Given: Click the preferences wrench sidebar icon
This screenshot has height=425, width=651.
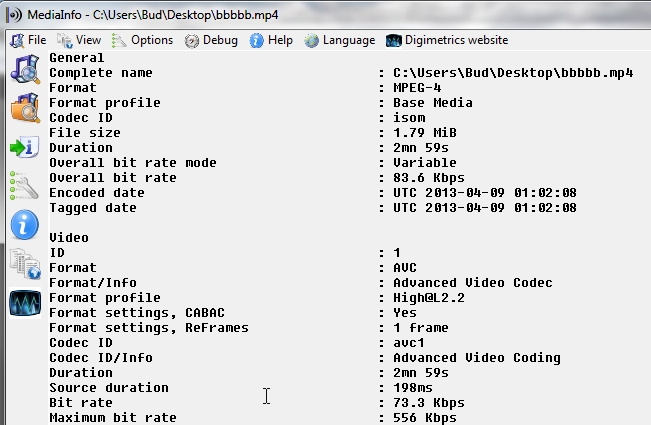Looking at the screenshot, I should [24, 186].
